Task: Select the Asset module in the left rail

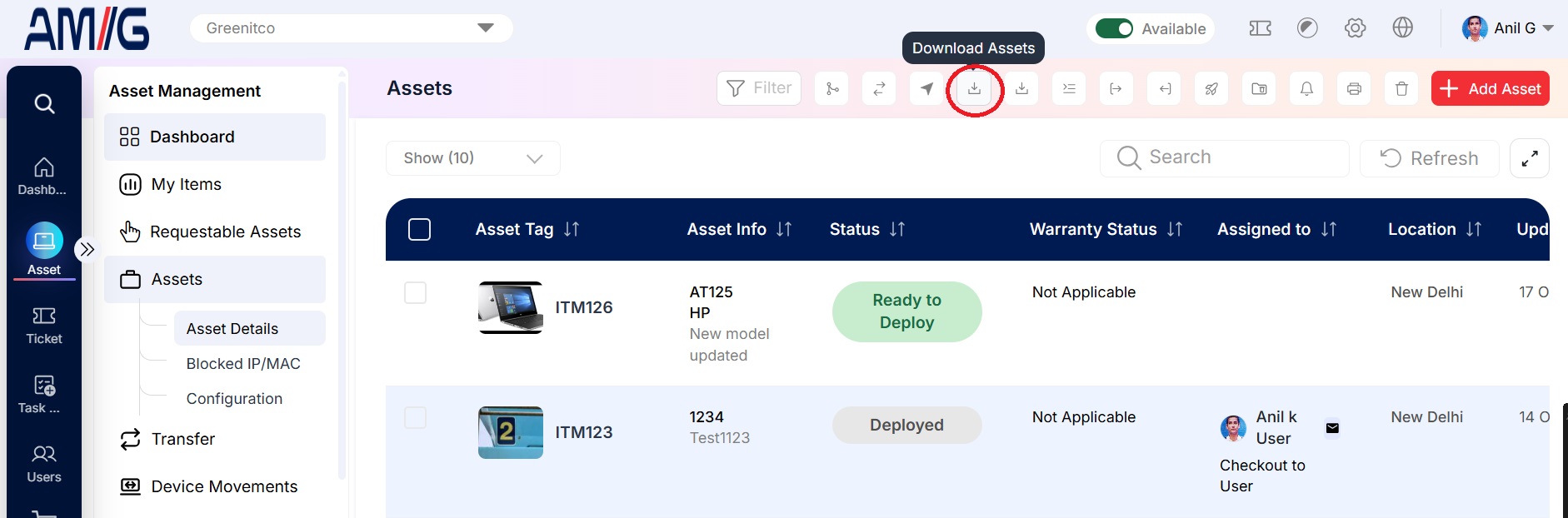Action: 44,249
